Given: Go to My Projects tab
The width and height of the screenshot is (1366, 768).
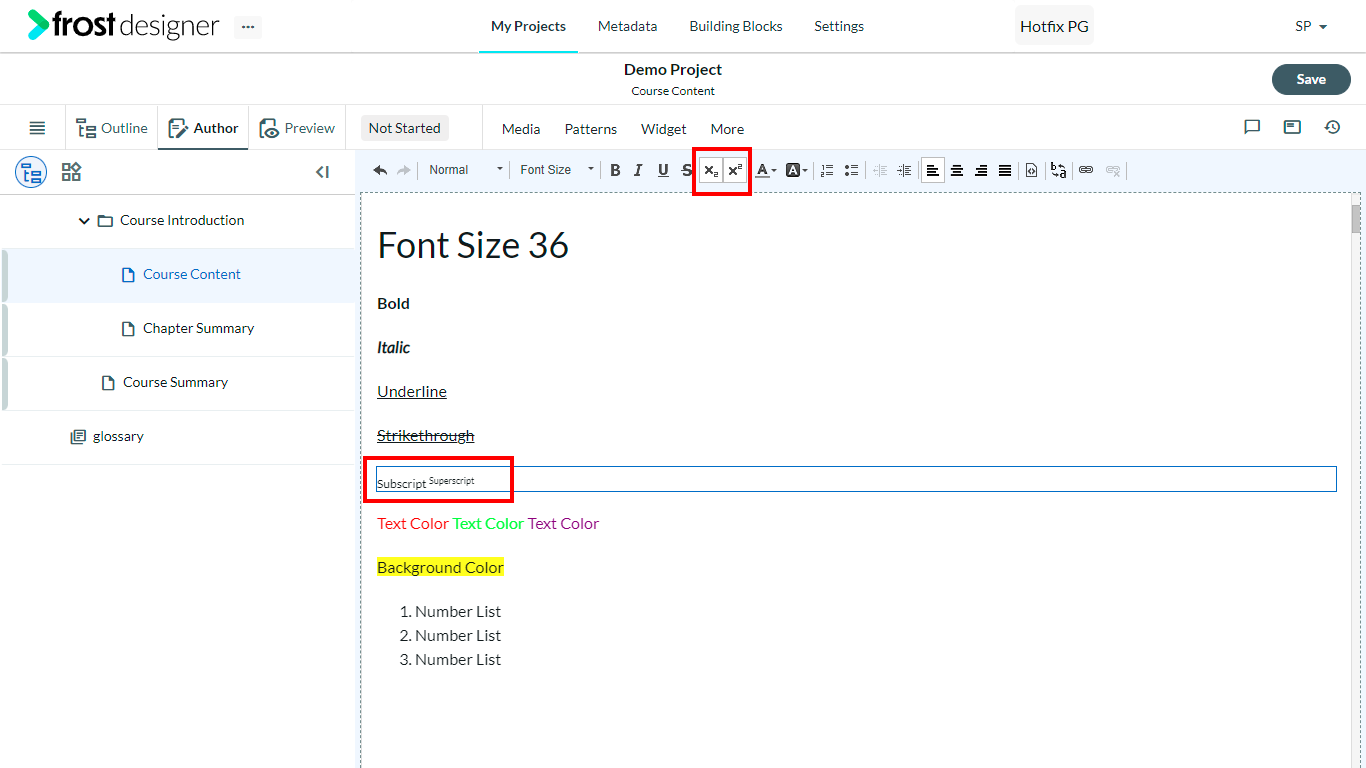Looking at the screenshot, I should coord(528,26).
